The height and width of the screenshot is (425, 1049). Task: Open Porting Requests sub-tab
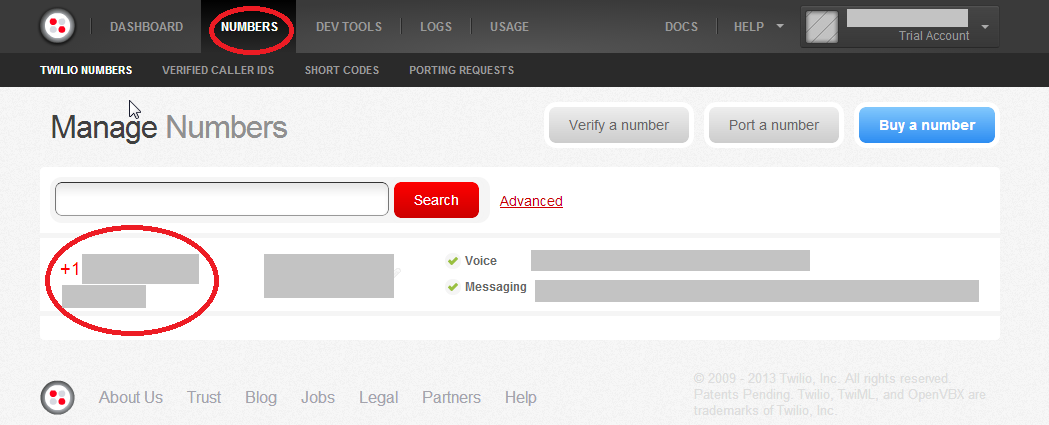pos(462,70)
